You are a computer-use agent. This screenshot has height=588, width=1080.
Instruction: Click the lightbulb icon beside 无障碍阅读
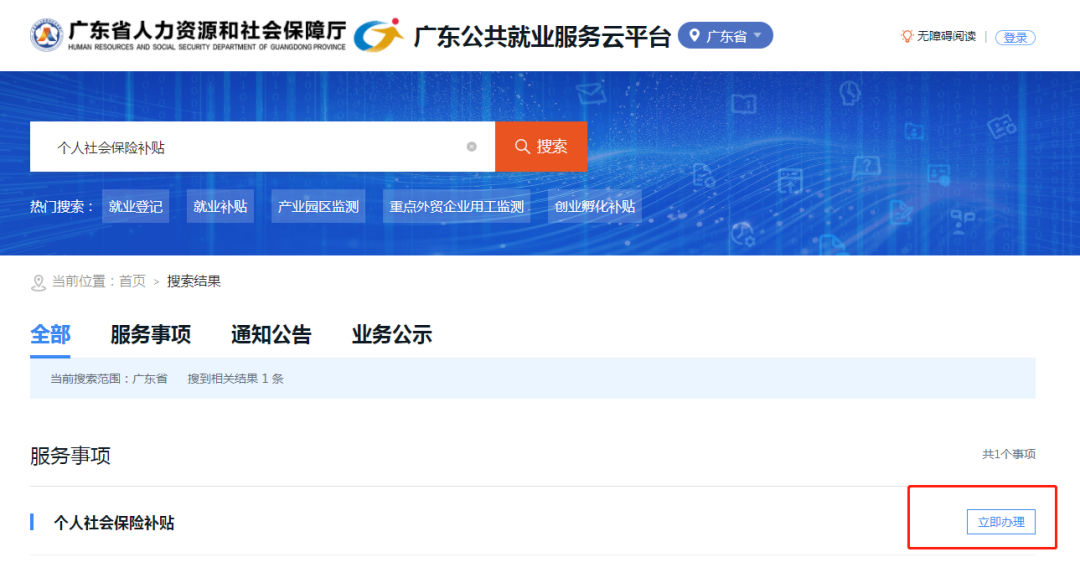pos(907,36)
